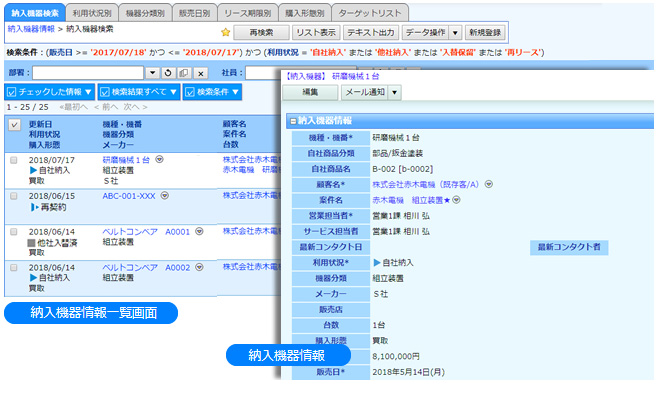Collapse the 納入機器情報 section

(293, 121)
